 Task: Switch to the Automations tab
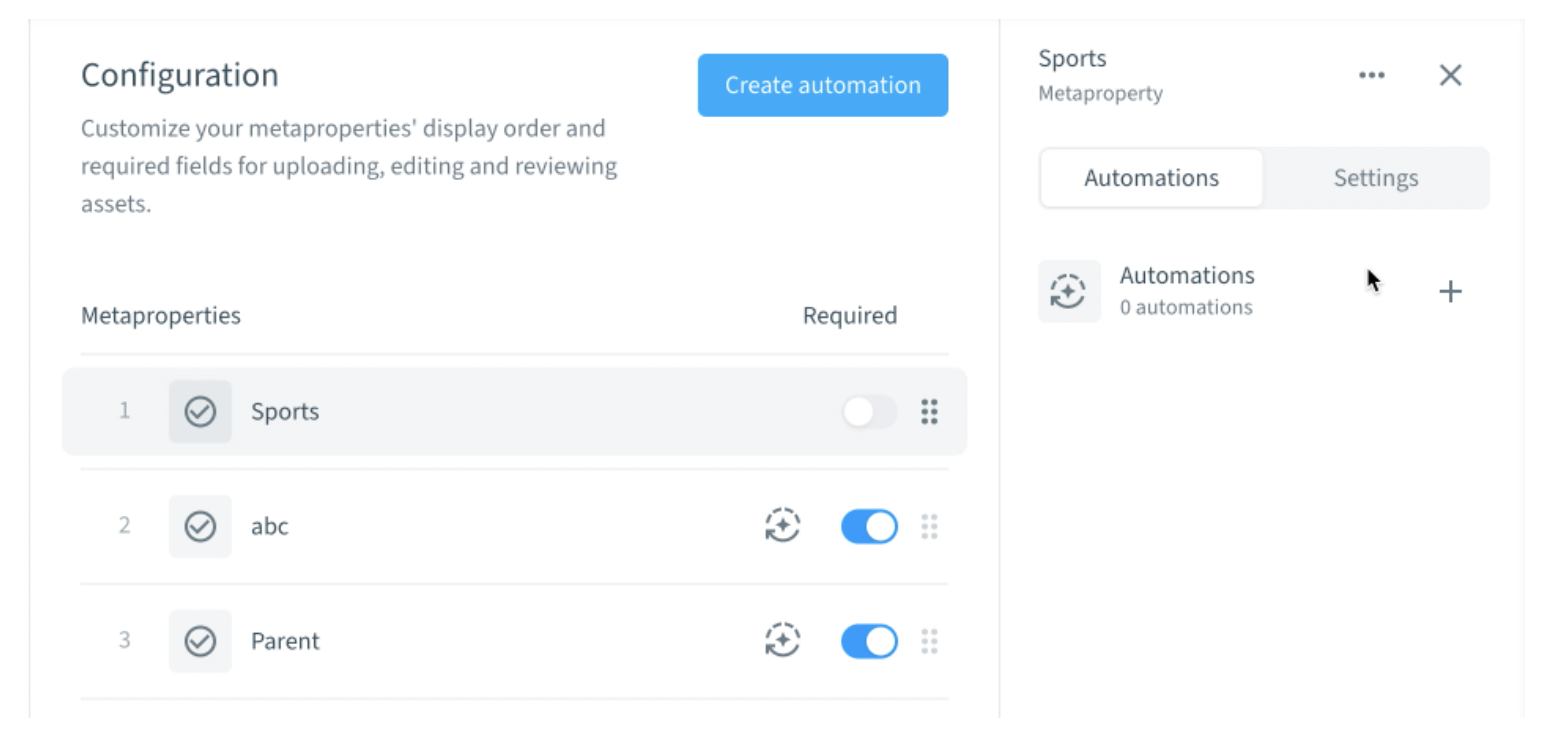tap(1151, 178)
